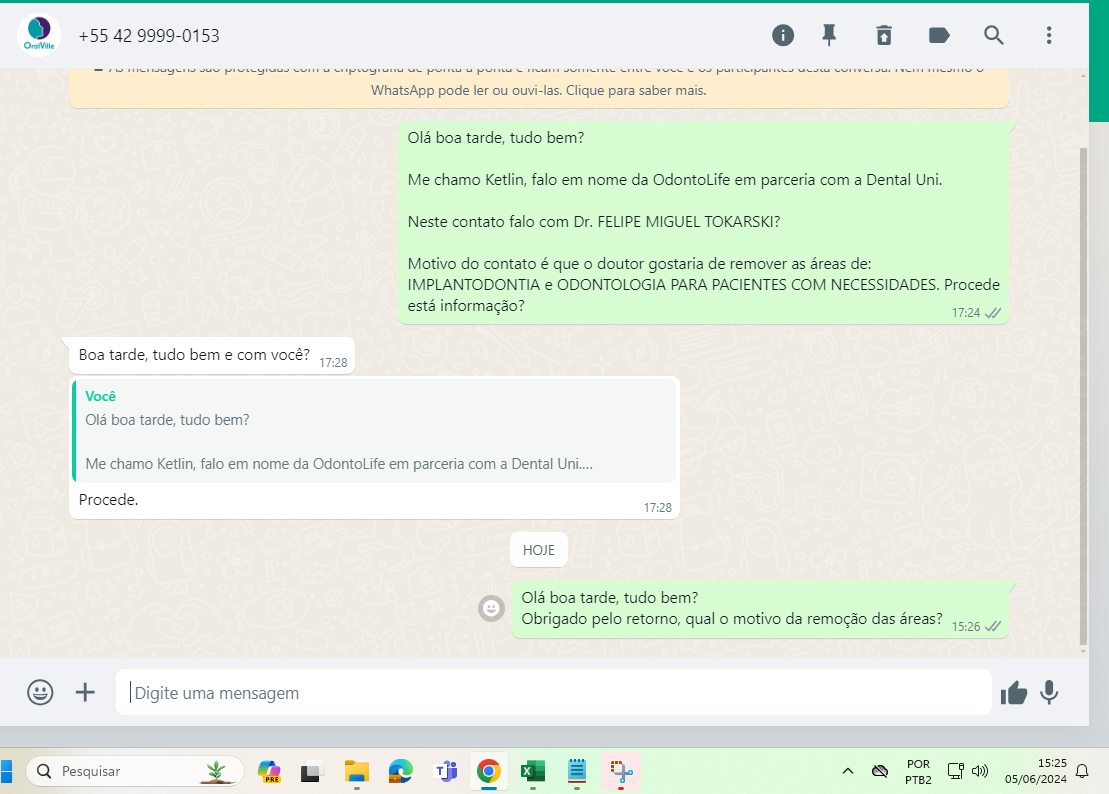The width and height of the screenshot is (1109, 794).
Task: Send a thumbs-up quick reply
Action: (x=1014, y=693)
